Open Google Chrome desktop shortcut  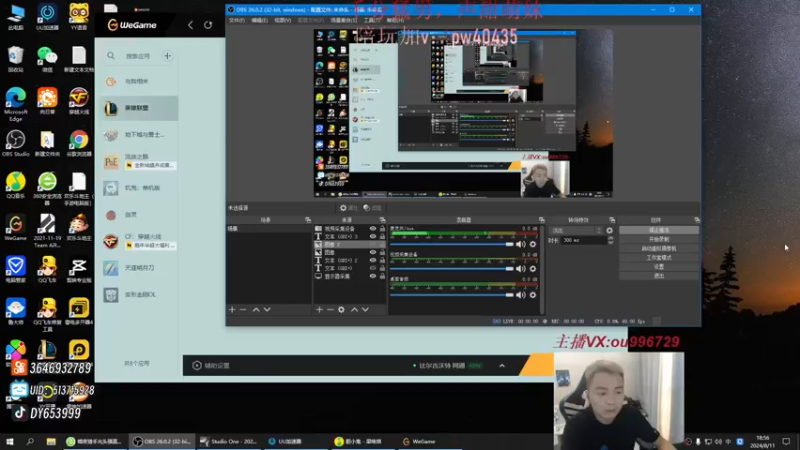(79, 142)
